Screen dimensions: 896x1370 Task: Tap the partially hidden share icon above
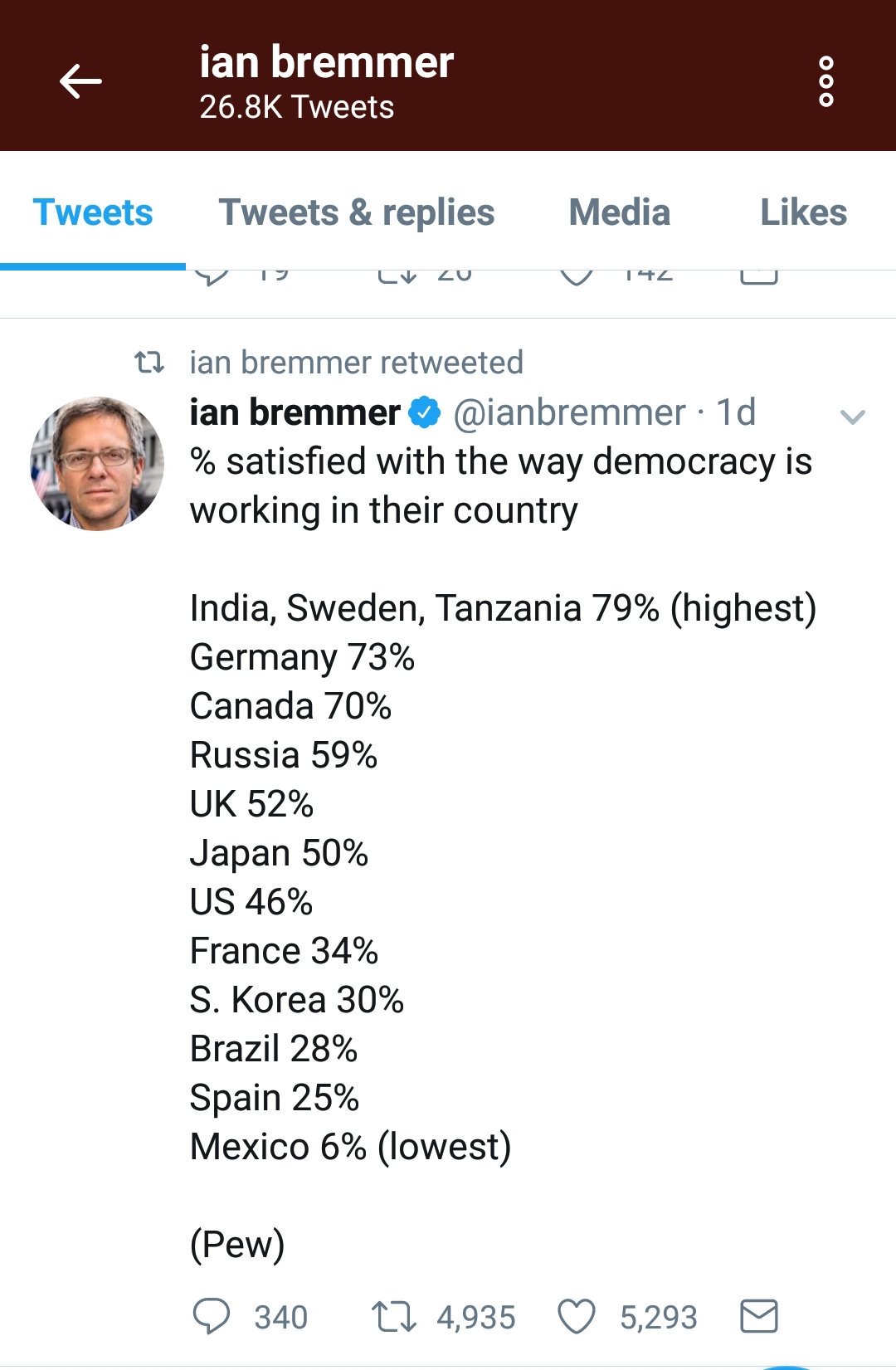(x=758, y=277)
